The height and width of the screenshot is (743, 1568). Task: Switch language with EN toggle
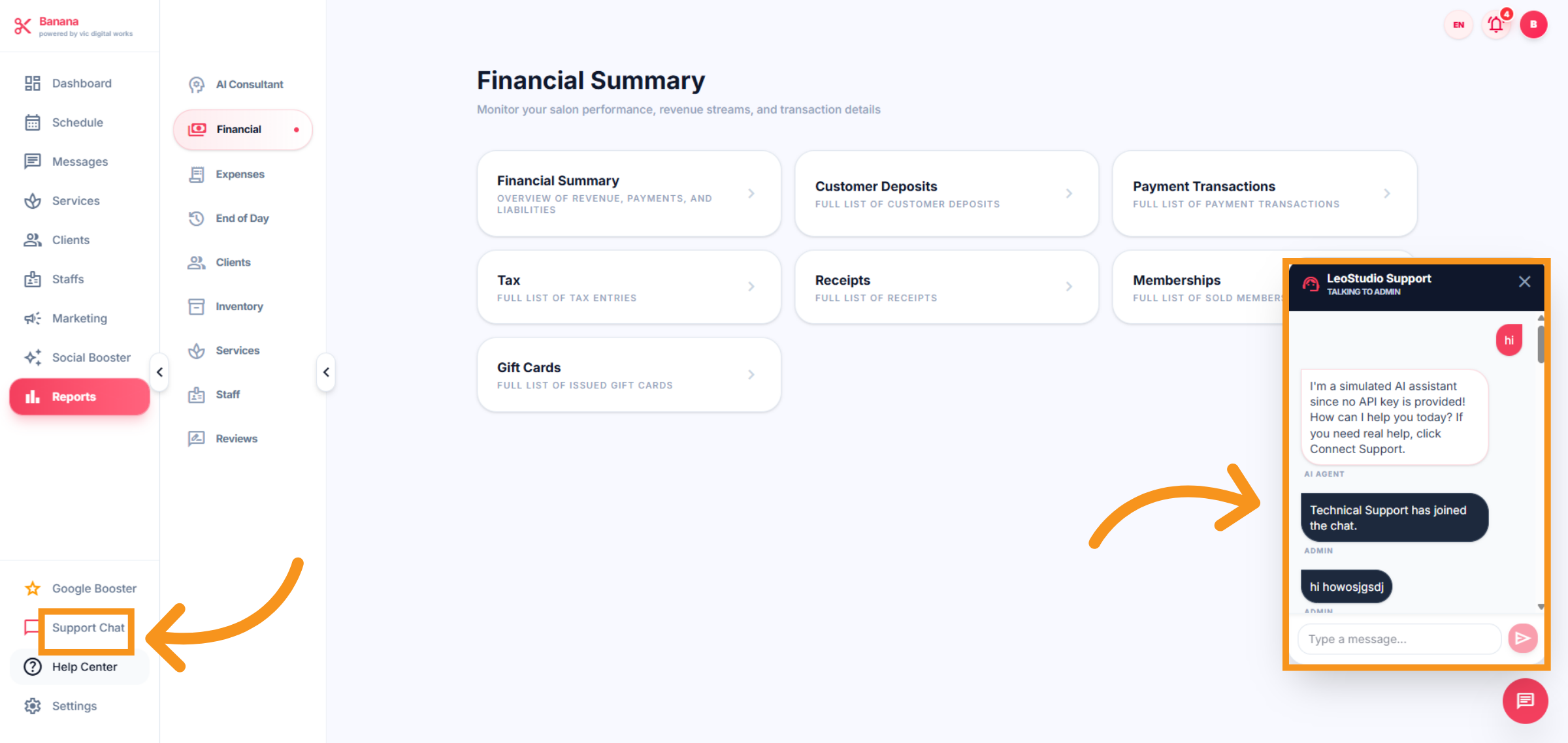[1458, 25]
